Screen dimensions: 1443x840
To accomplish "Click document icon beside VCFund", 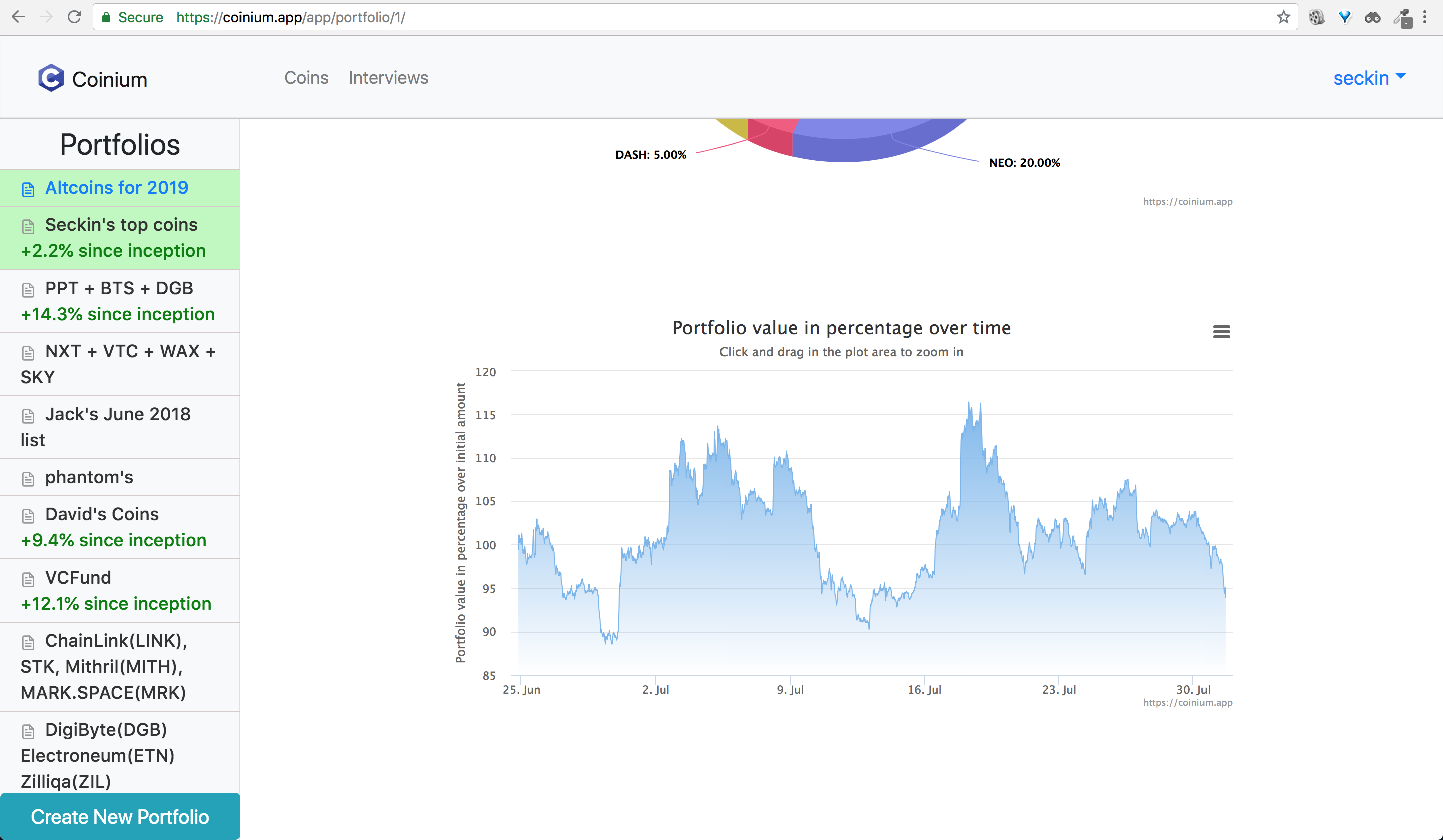I will 28,580.
